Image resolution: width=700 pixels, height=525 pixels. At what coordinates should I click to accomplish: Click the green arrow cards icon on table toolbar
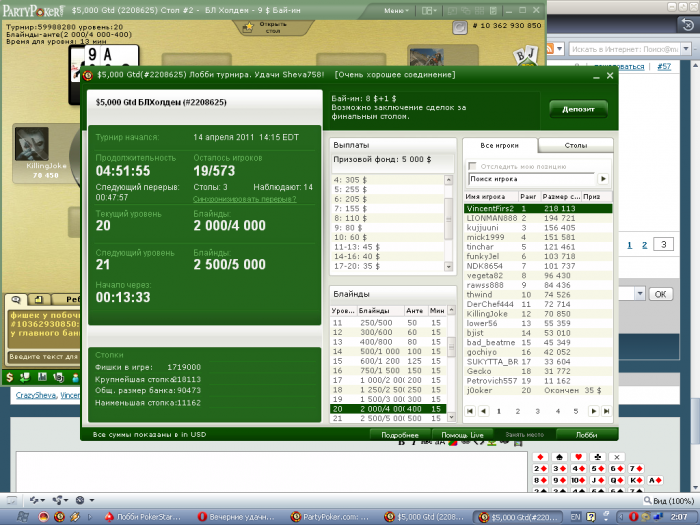[x=25, y=377]
